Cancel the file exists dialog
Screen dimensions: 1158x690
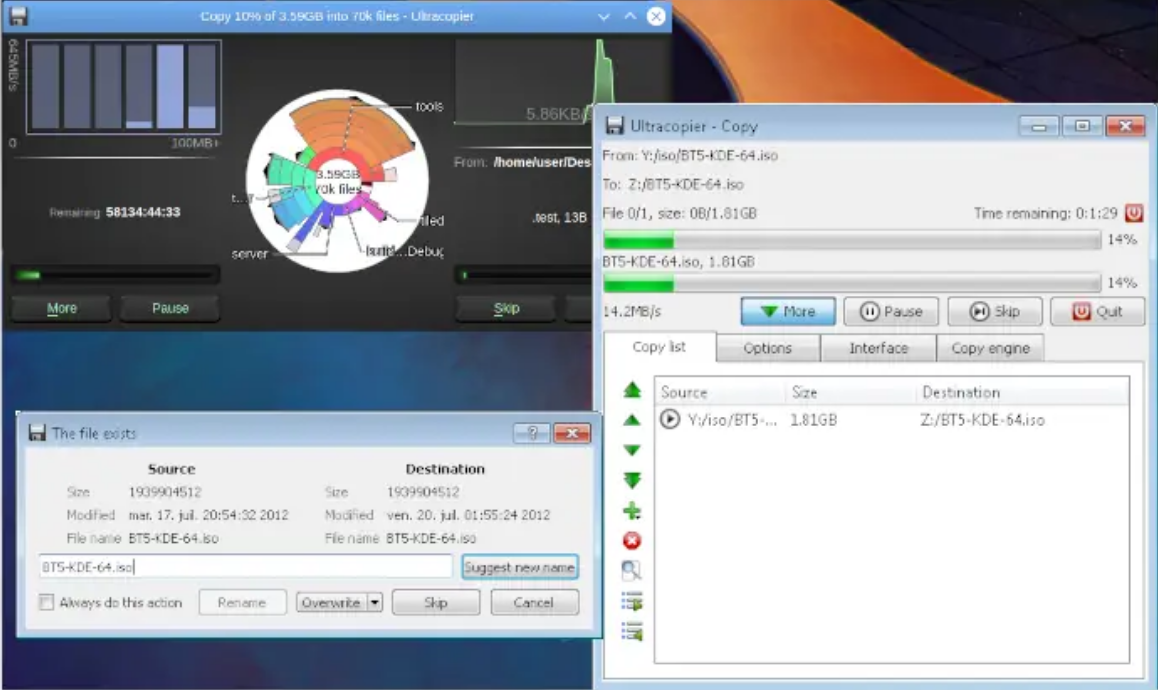535,602
